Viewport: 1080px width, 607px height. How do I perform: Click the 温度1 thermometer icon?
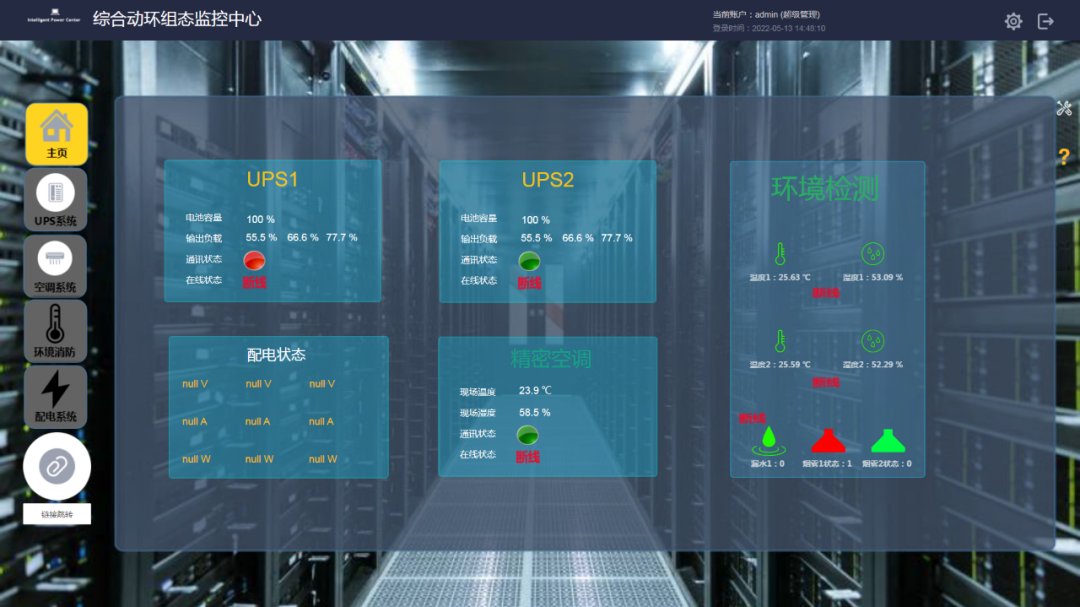click(780, 254)
